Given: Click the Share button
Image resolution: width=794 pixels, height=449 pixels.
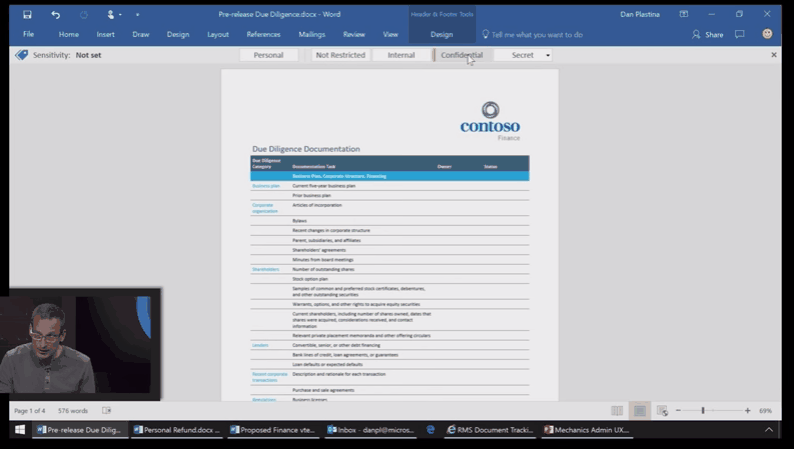Looking at the screenshot, I should pyautogui.click(x=708, y=34).
